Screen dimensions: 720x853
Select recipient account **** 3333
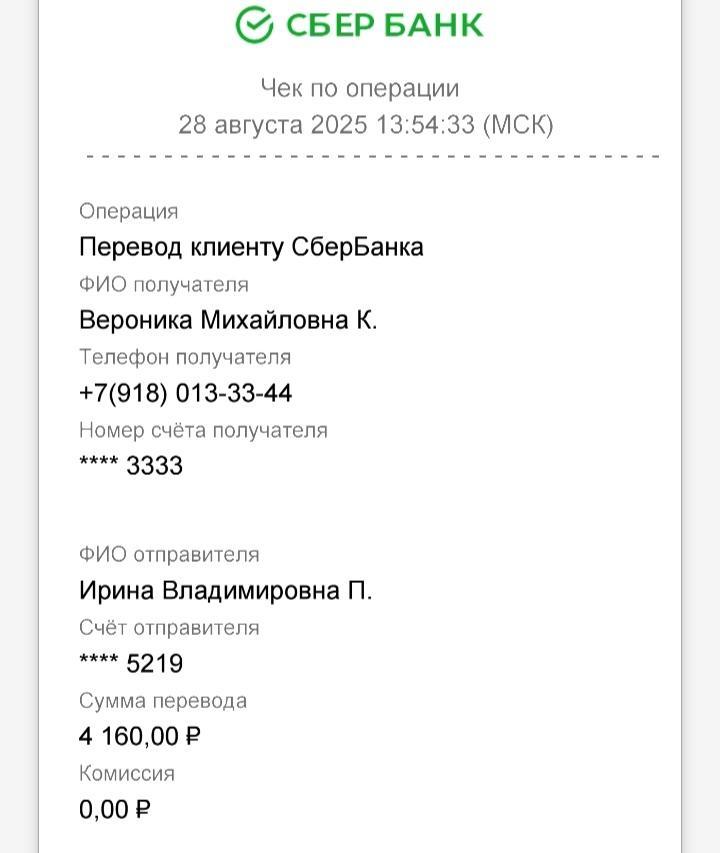pos(131,466)
